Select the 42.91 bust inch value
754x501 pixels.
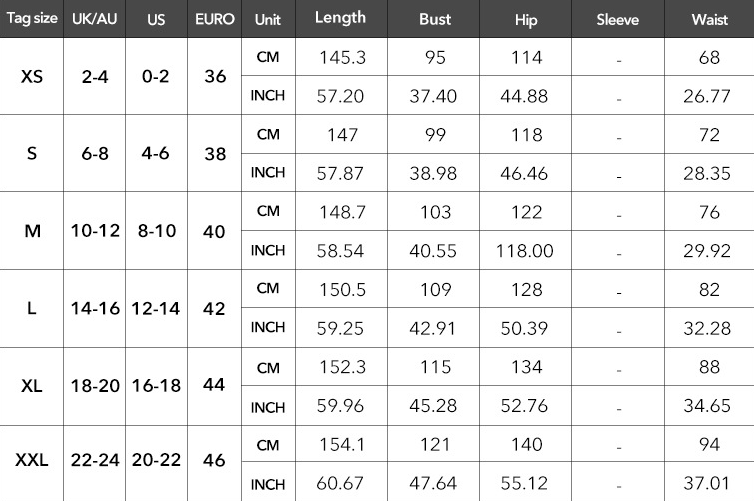pos(434,328)
